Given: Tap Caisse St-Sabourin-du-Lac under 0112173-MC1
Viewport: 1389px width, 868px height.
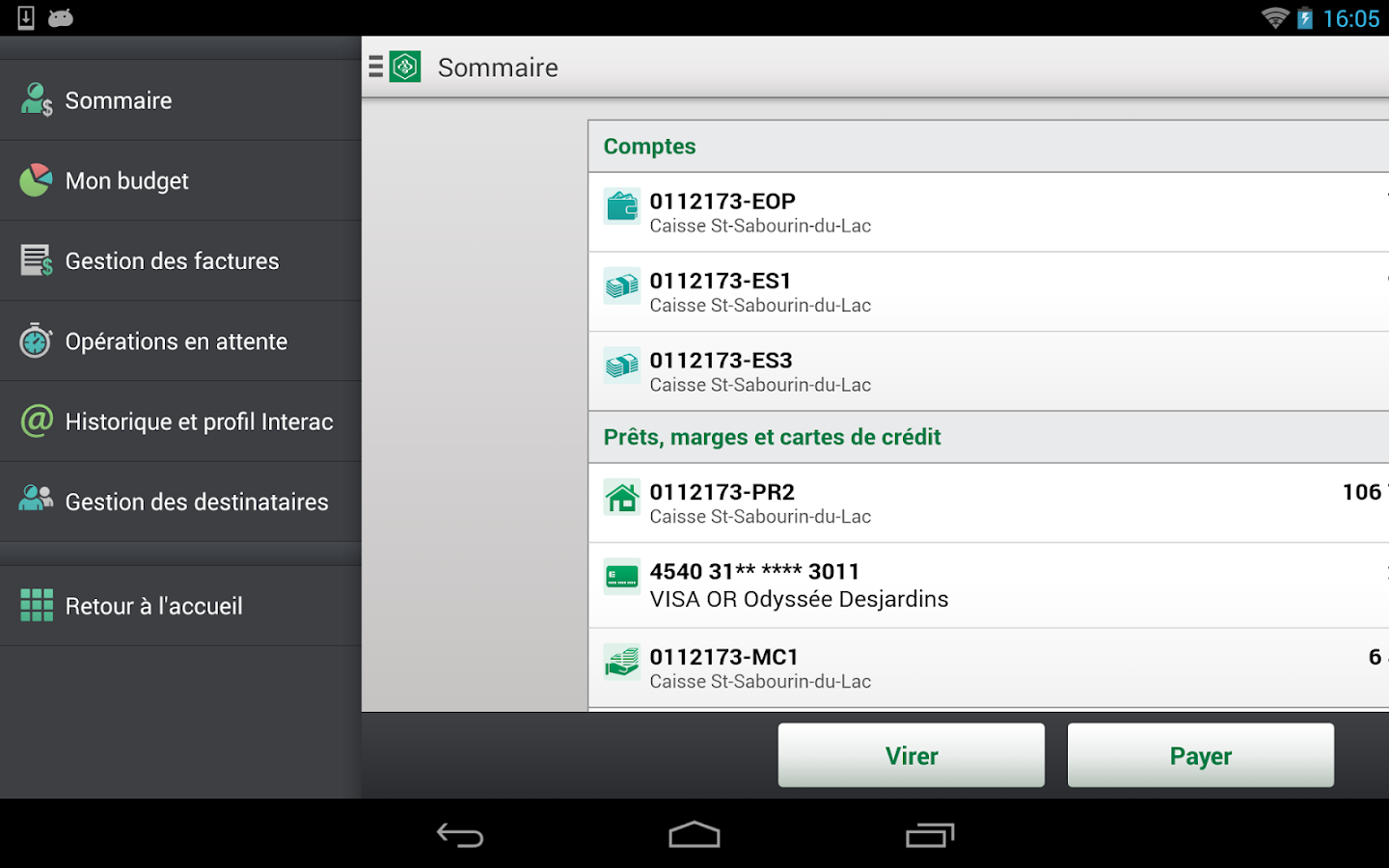Looking at the screenshot, I should point(760,681).
